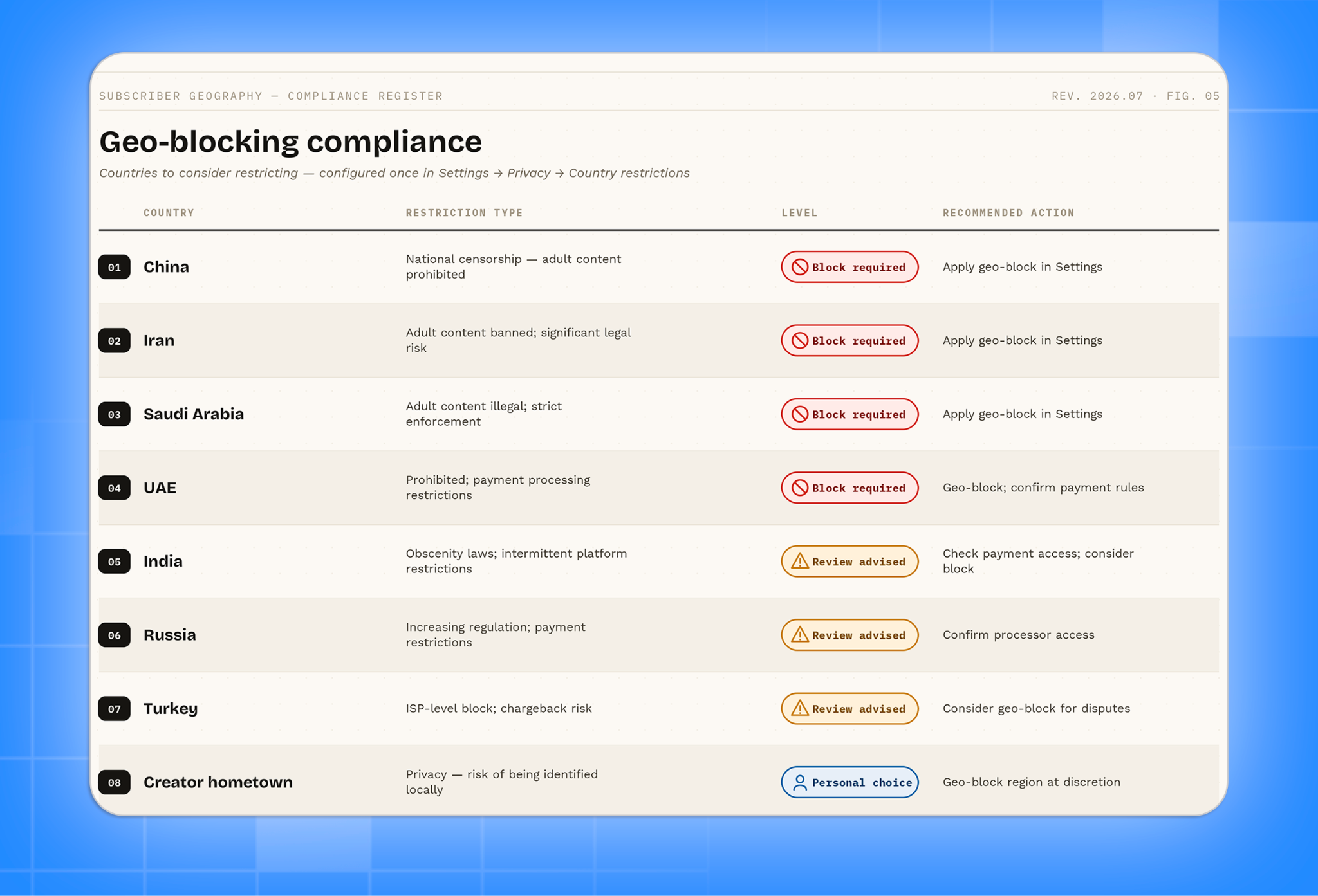Click 'Geo-block; confirm payment rules' text
Image resolution: width=1318 pixels, height=896 pixels.
click(x=1043, y=488)
